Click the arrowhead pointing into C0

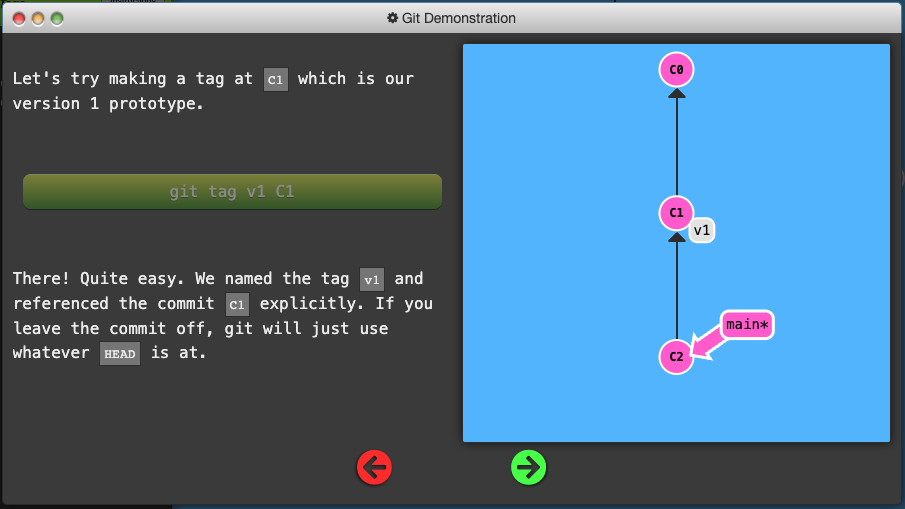[x=676, y=93]
